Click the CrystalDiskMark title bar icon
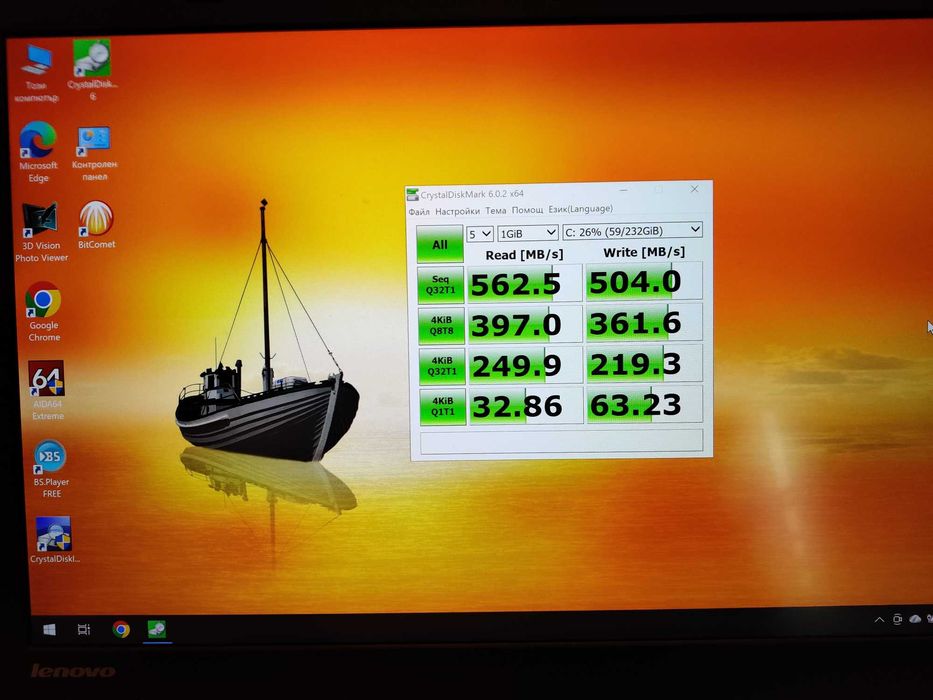The height and width of the screenshot is (700, 933). (412, 194)
